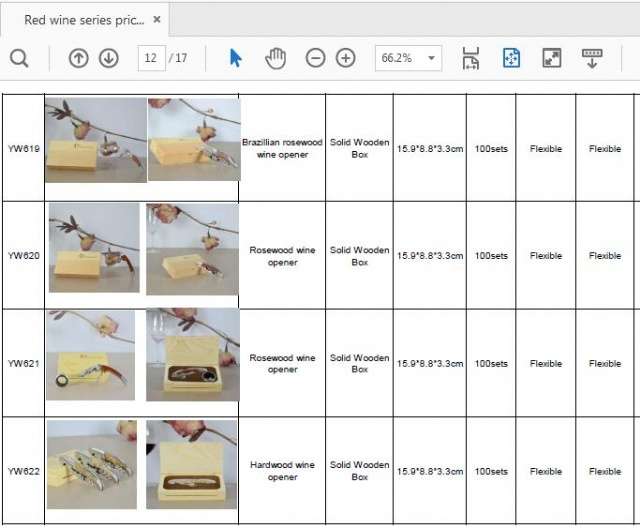This screenshot has height=528, width=640.
Task: Click 15.9*8.8*3.3cm in YW621 row
Action: point(430,364)
